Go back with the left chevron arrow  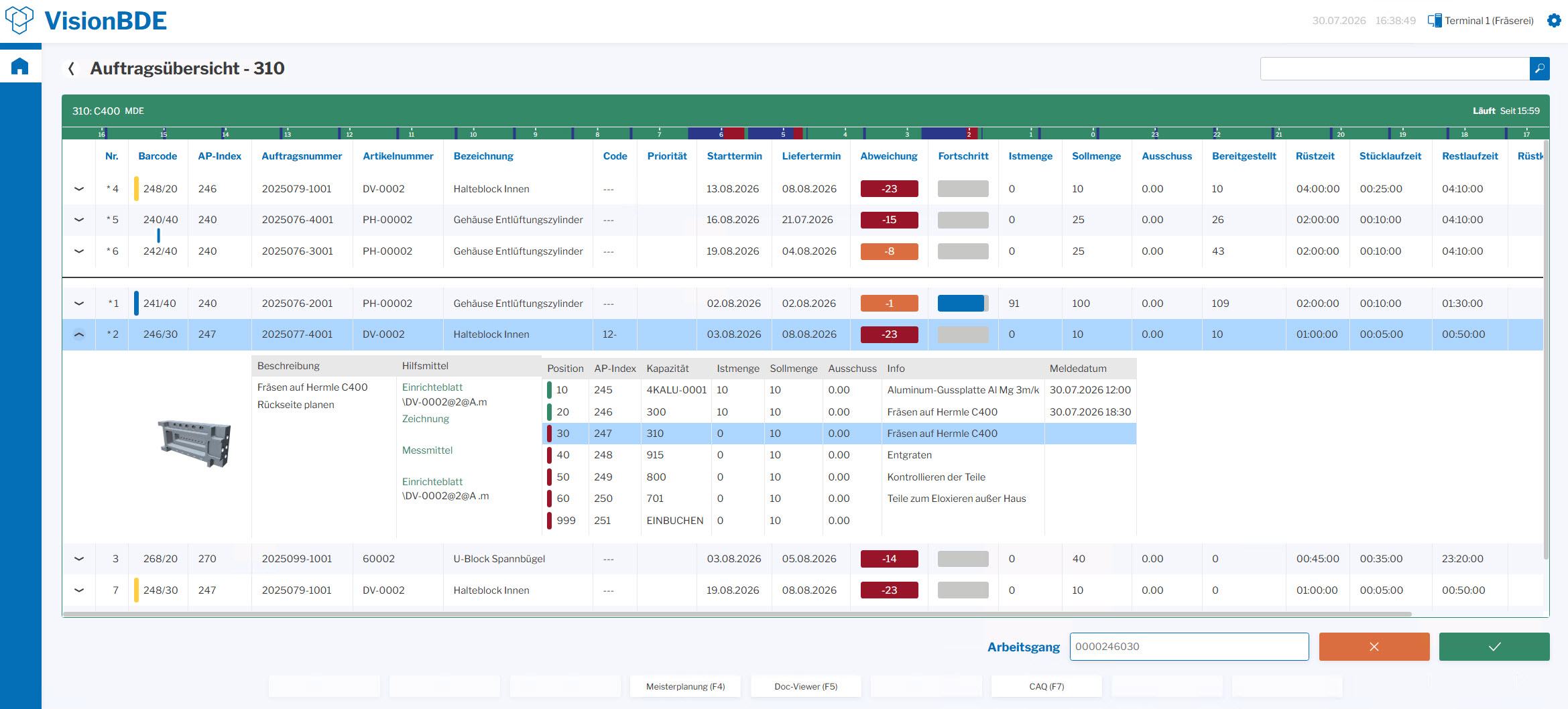coord(71,68)
